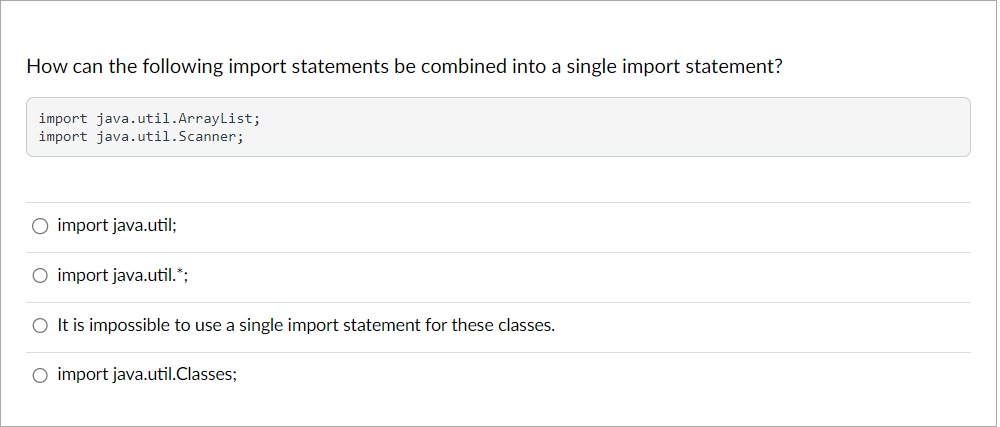Click the question text about combining imports

[404, 67]
